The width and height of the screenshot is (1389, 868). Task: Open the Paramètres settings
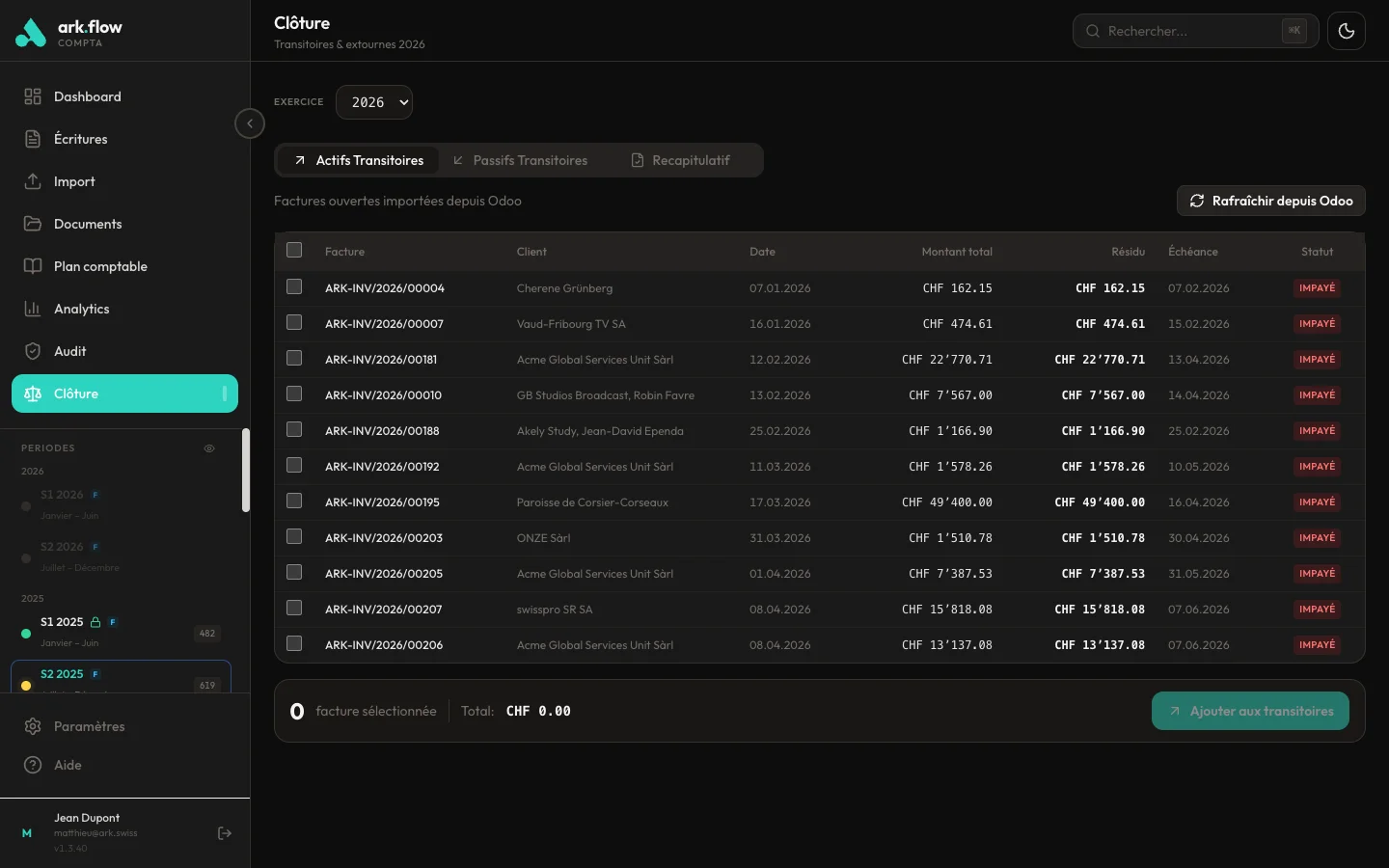point(91,726)
